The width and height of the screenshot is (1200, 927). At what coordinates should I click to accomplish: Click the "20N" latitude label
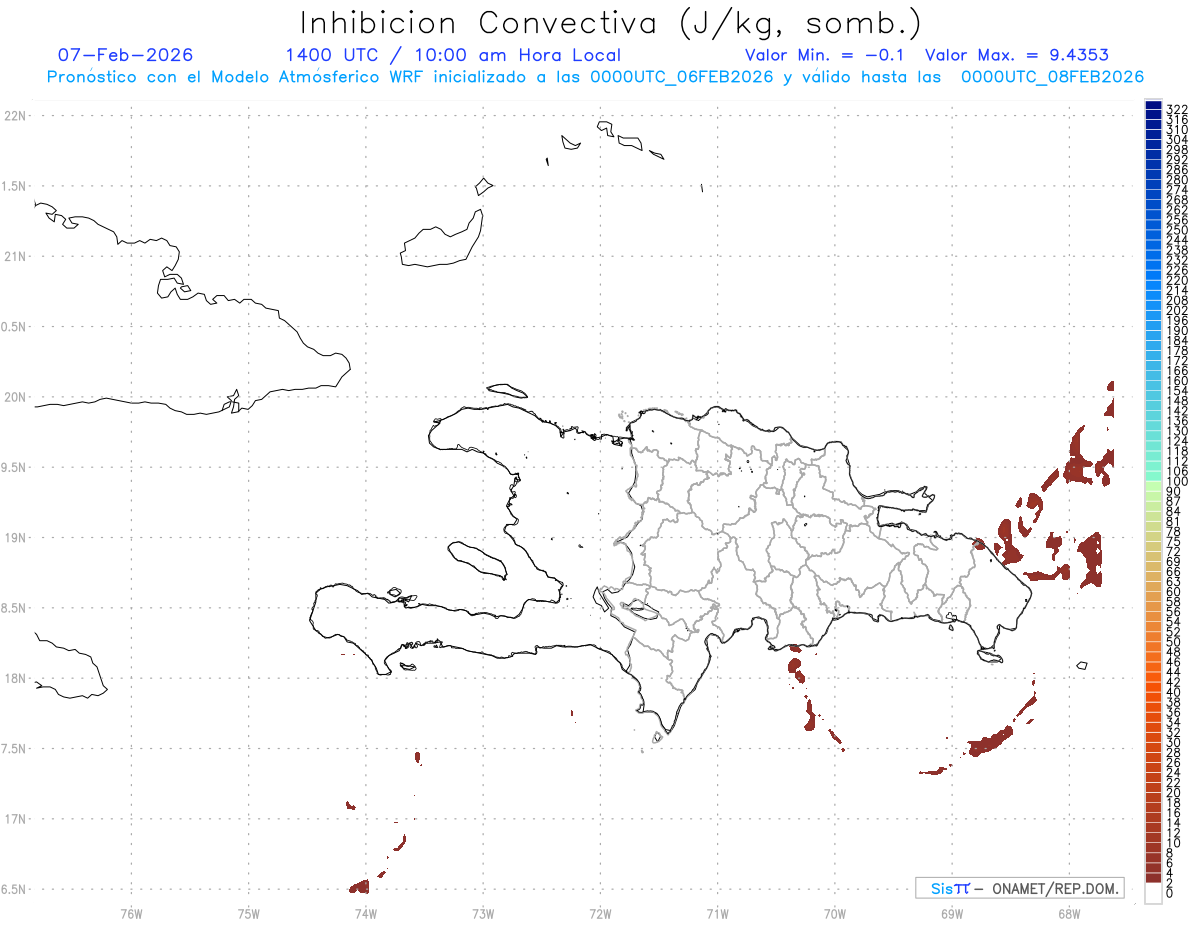[14, 397]
